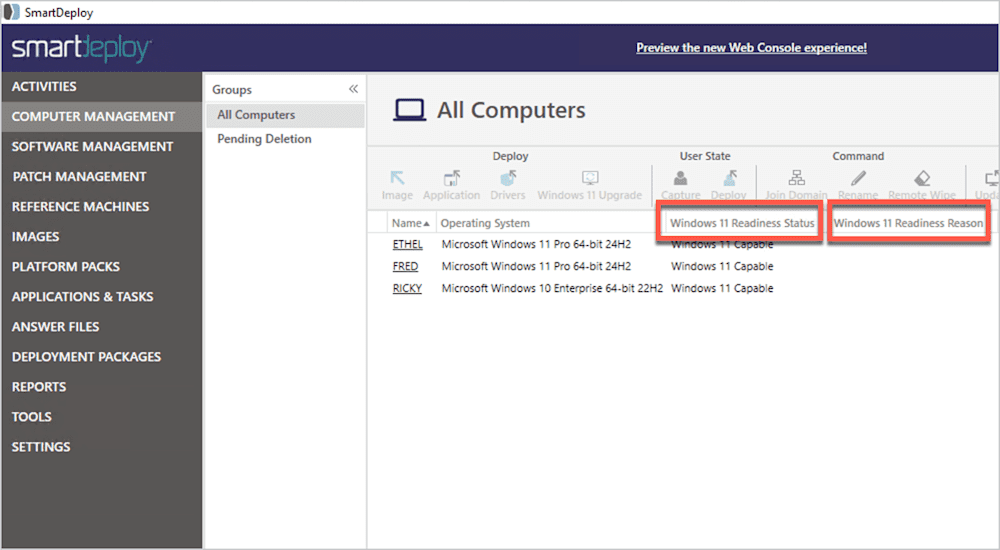Viewport: 1000px width, 550px height.
Task: Go to Platform Packs
Action: click(101, 266)
